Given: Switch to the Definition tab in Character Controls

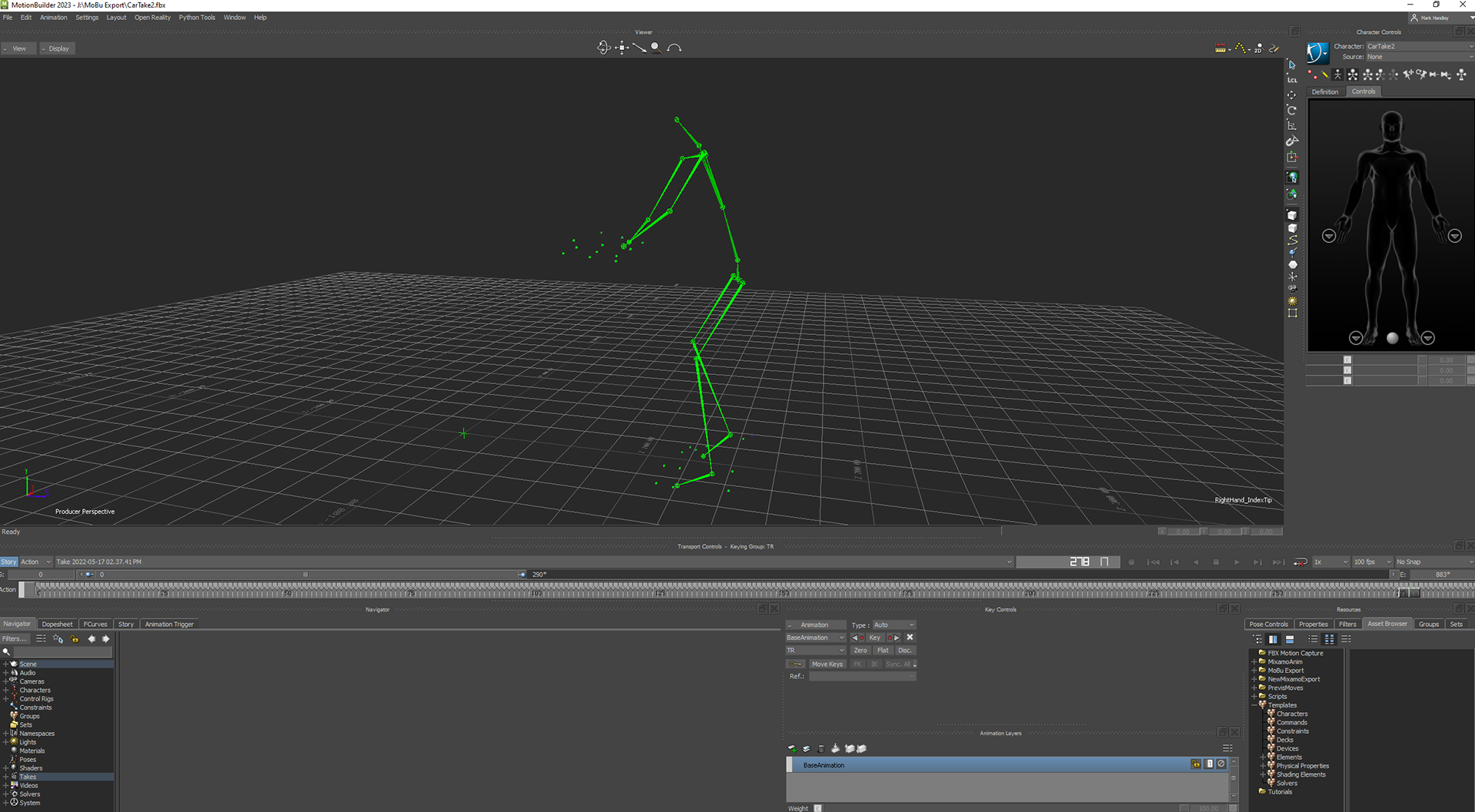Looking at the screenshot, I should [x=1324, y=91].
